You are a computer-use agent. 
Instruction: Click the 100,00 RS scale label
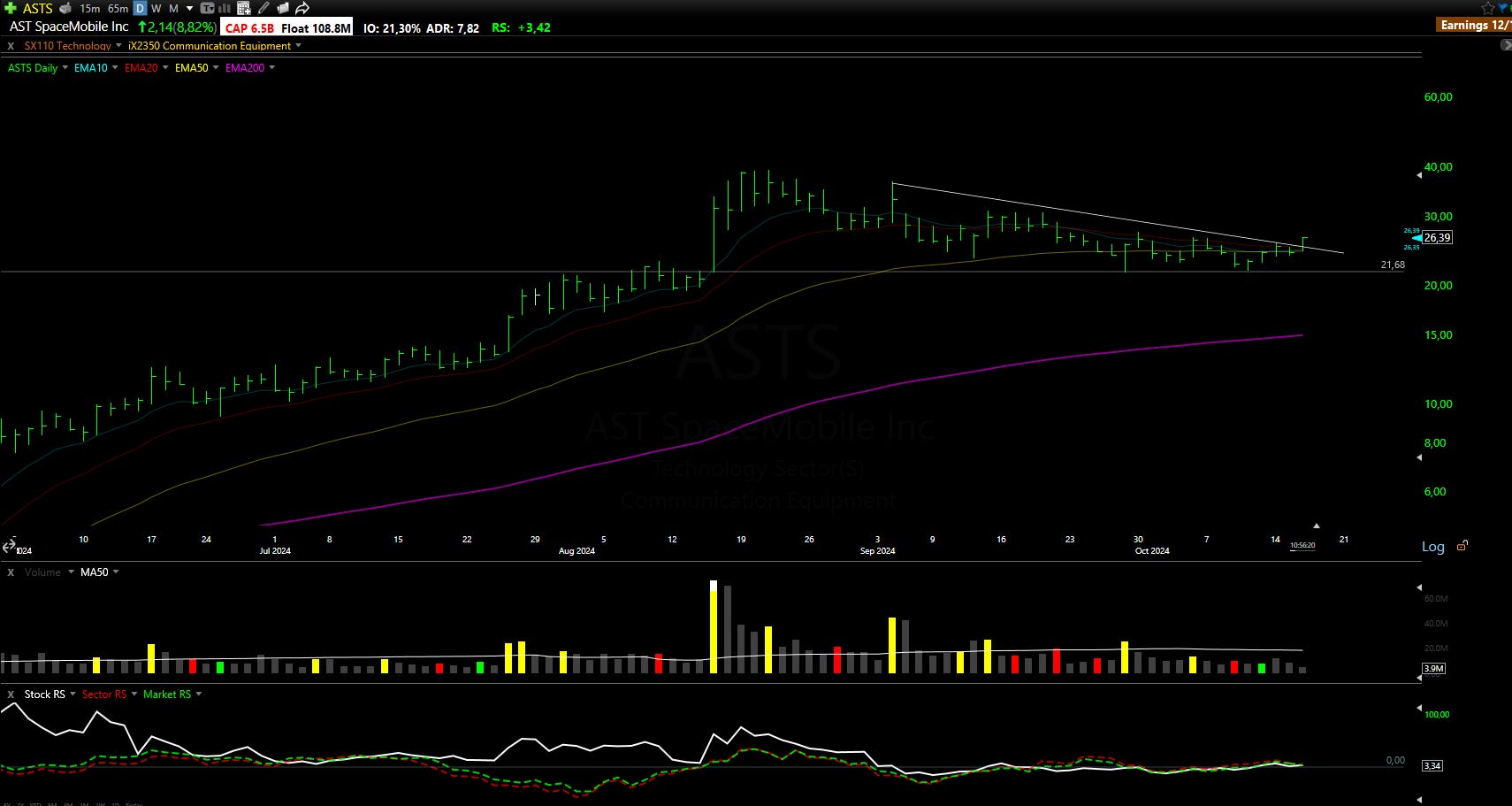click(x=1437, y=714)
